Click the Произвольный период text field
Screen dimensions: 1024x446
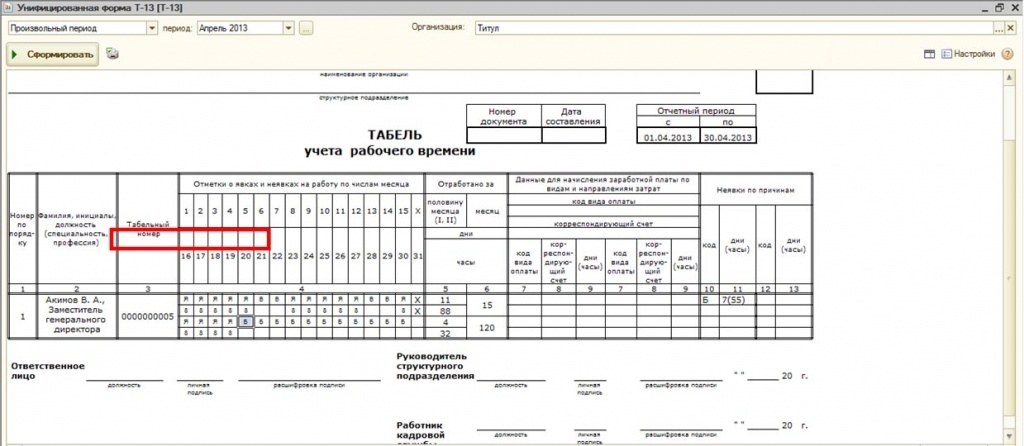76,28
